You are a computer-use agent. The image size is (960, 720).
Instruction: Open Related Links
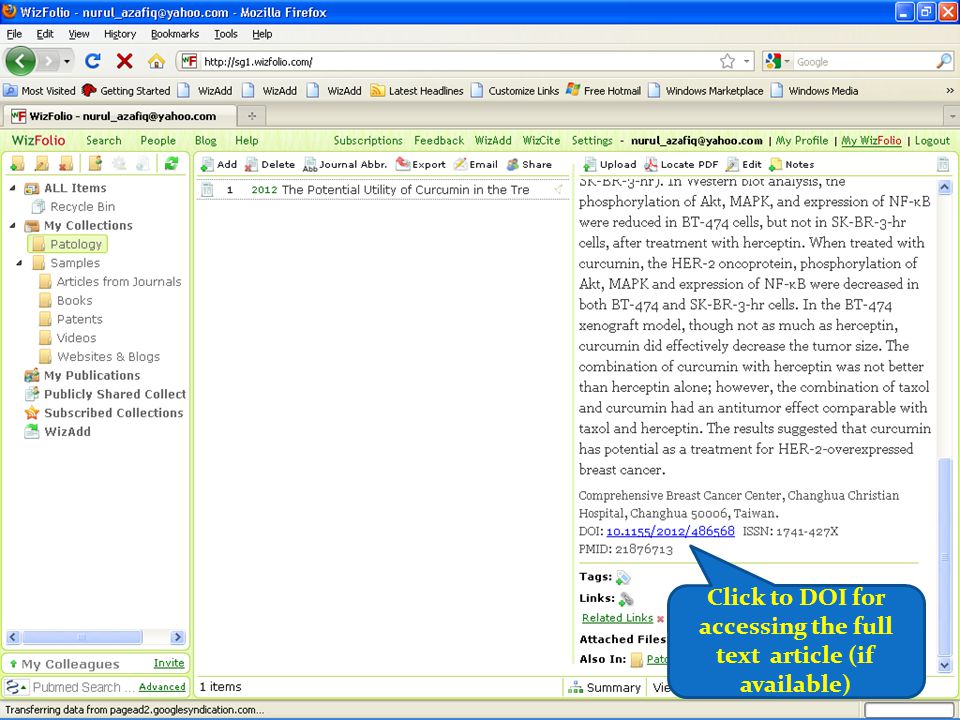(617, 618)
